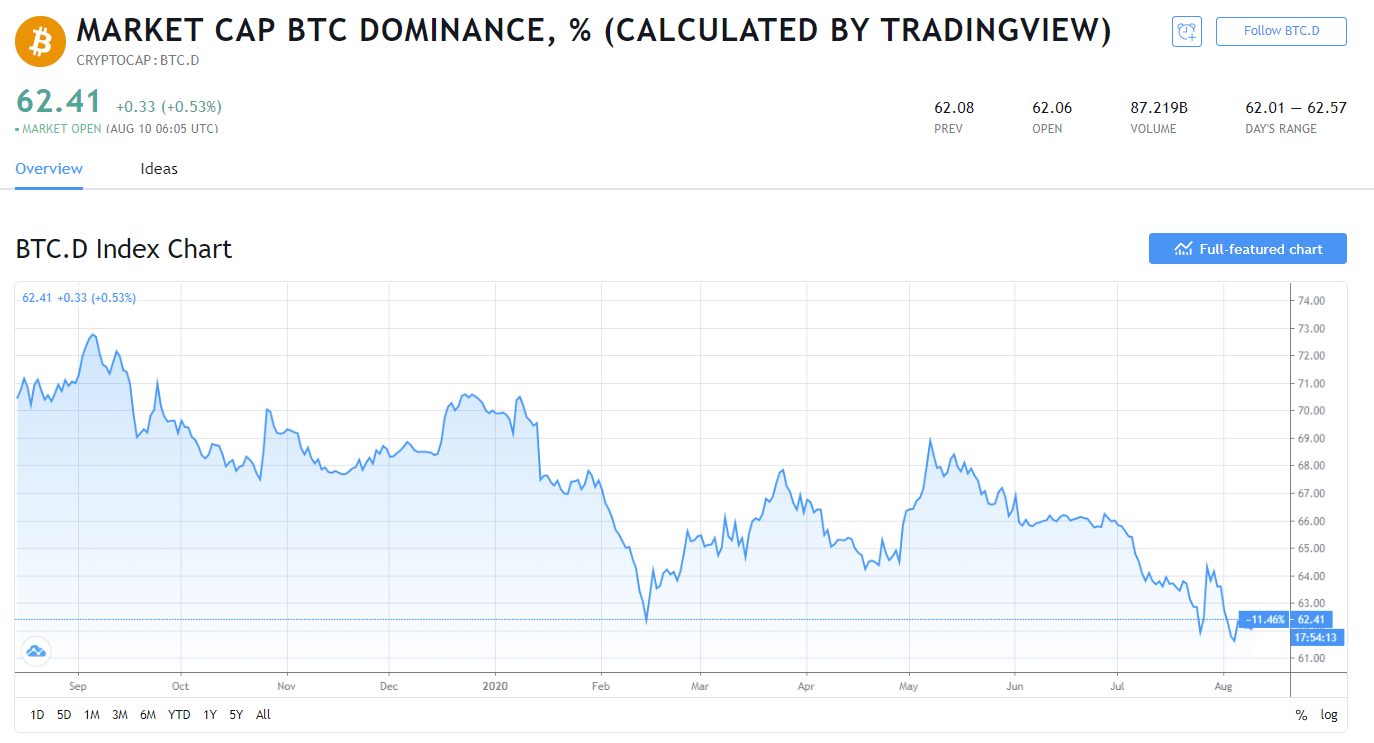Click the chart legend 62.41 +0.33 (+0.53%)
The image size is (1374, 743).
pyautogui.click(x=79, y=298)
